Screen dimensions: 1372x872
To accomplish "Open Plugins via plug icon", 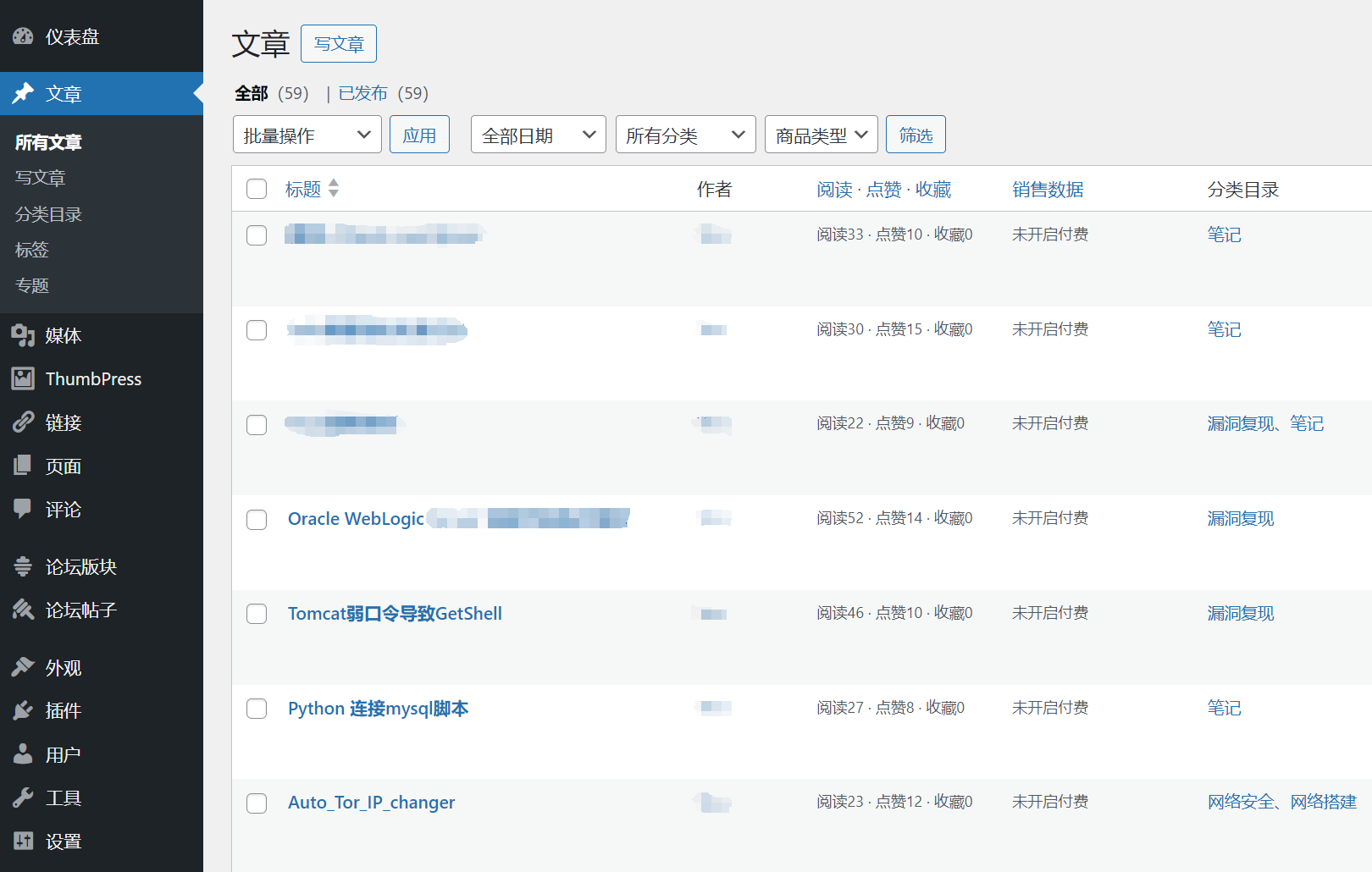I will pyautogui.click(x=23, y=711).
